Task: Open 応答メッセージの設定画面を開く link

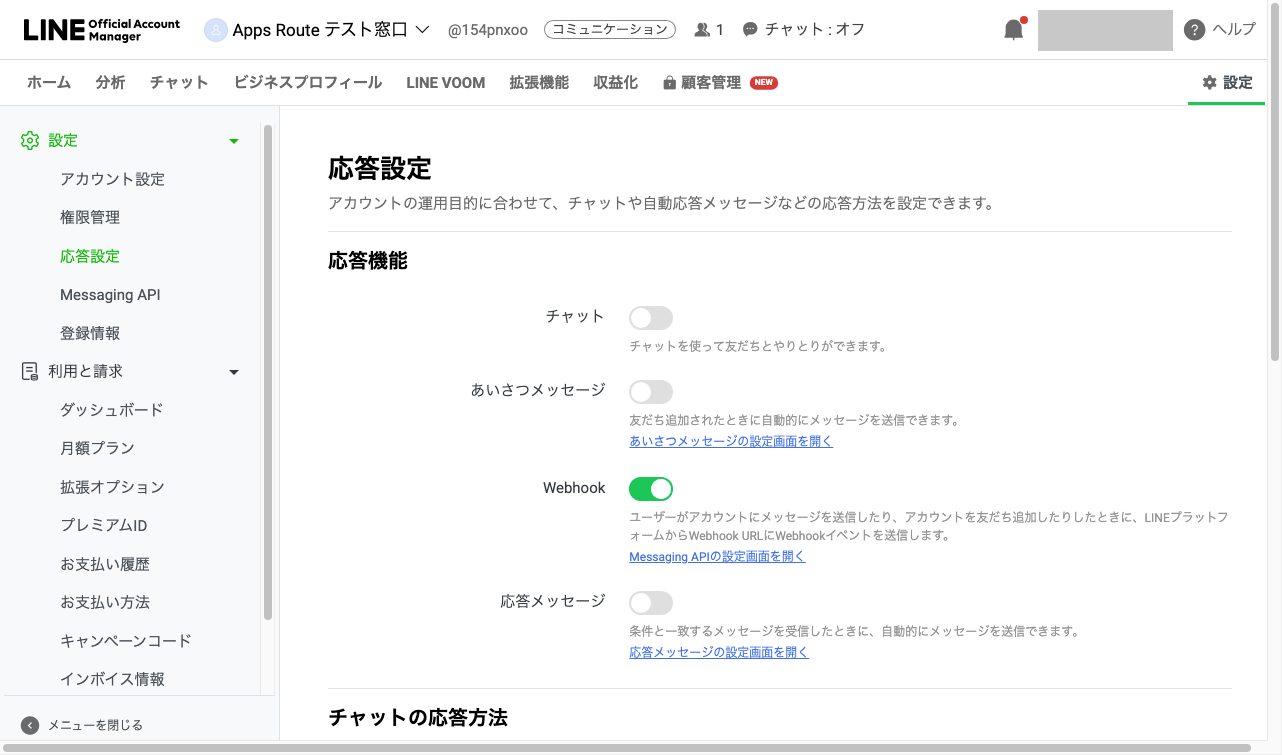Action: pyautogui.click(x=719, y=653)
